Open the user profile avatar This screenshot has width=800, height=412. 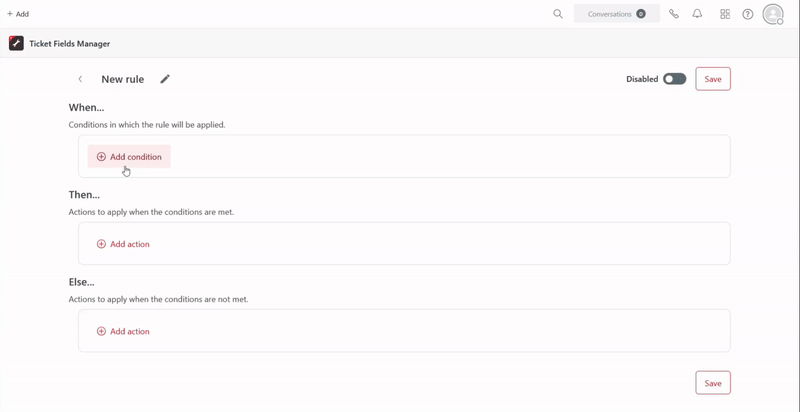[773, 14]
